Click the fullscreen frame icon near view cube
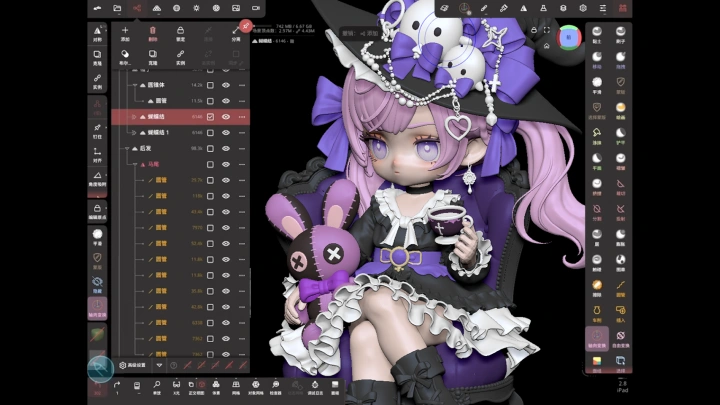 coord(546,30)
